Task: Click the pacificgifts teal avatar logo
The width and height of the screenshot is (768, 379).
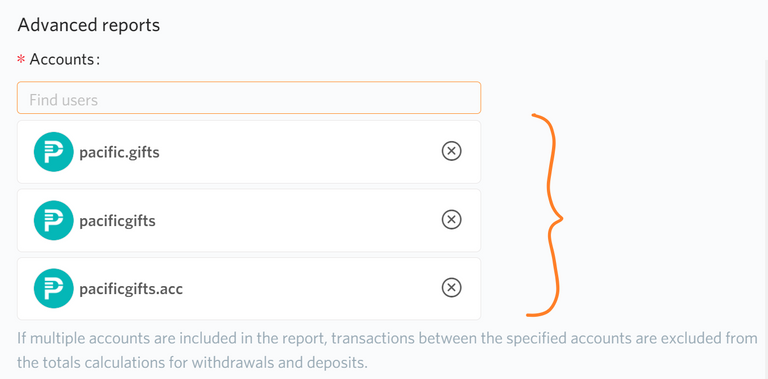Action: 53,220
